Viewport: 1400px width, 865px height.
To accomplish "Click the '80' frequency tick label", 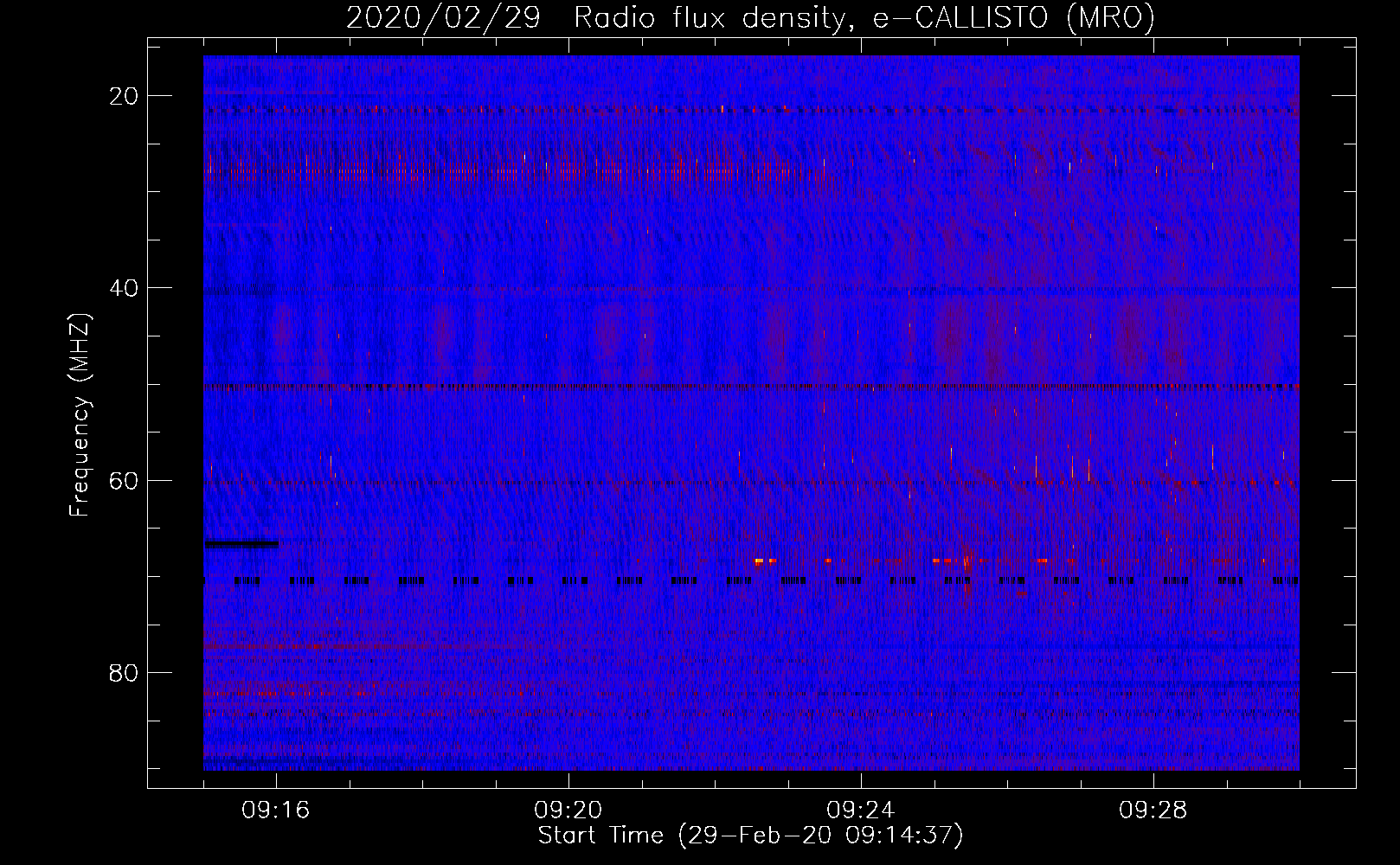I will pyautogui.click(x=124, y=672).
